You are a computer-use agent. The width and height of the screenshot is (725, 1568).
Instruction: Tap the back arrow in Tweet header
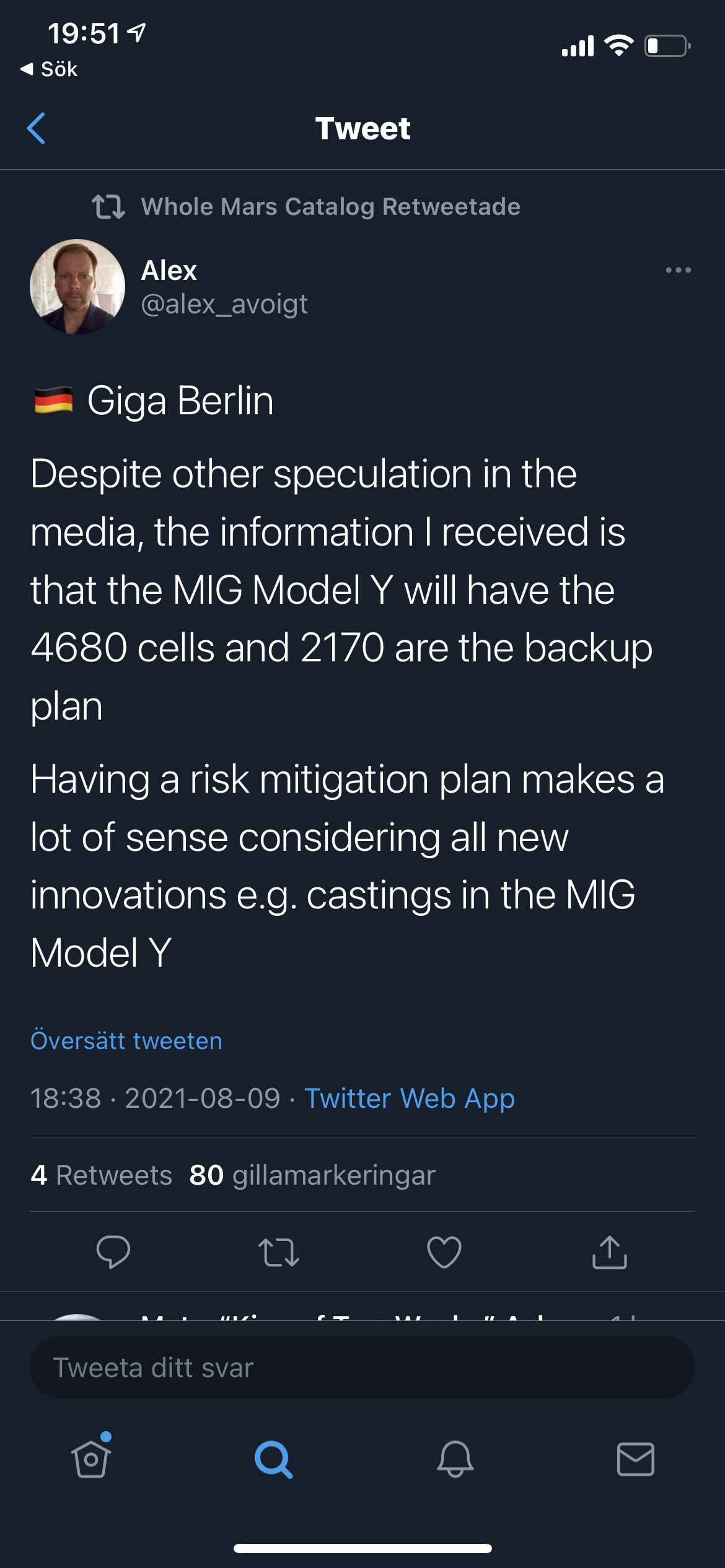[x=37, y=128]
